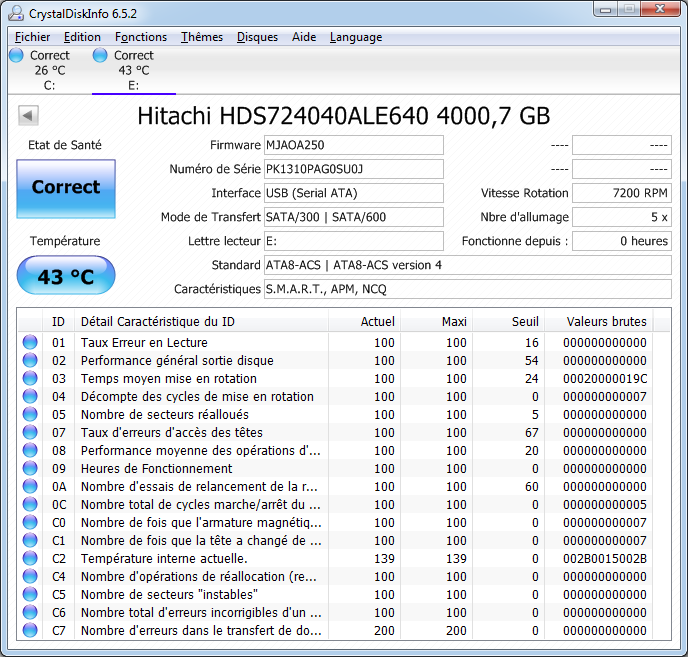Click status orb of attribute C2 row
688x657 pixels.
tap(30, 558)
